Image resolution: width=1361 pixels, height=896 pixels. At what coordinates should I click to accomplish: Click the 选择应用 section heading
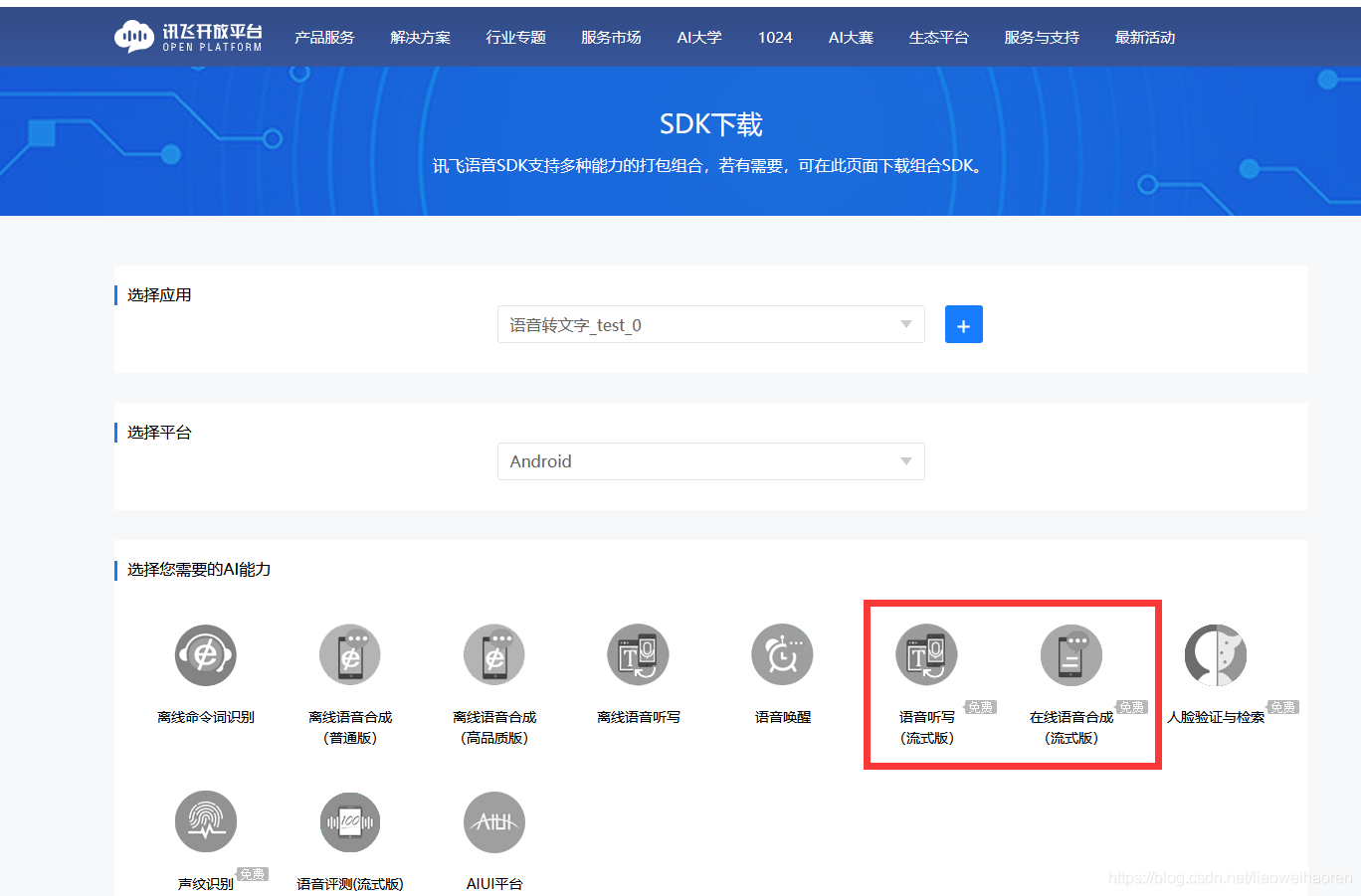[x=159, y=295]
